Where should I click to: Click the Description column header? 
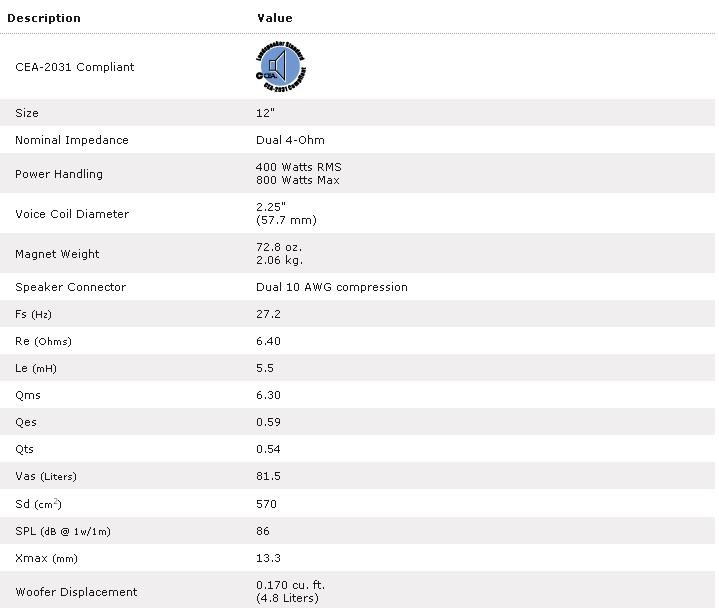point(44,18)
